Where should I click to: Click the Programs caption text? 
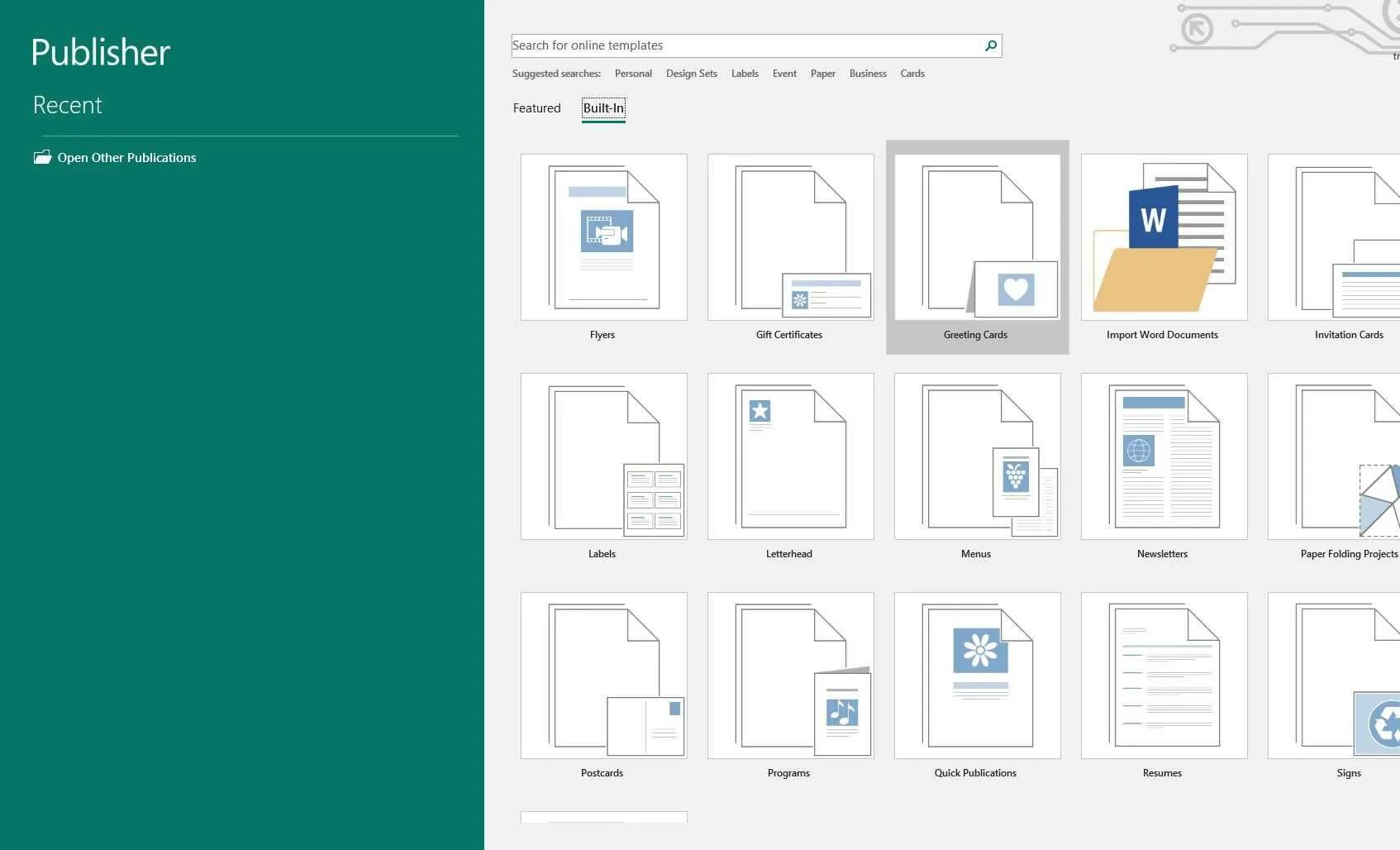(788, 773)
